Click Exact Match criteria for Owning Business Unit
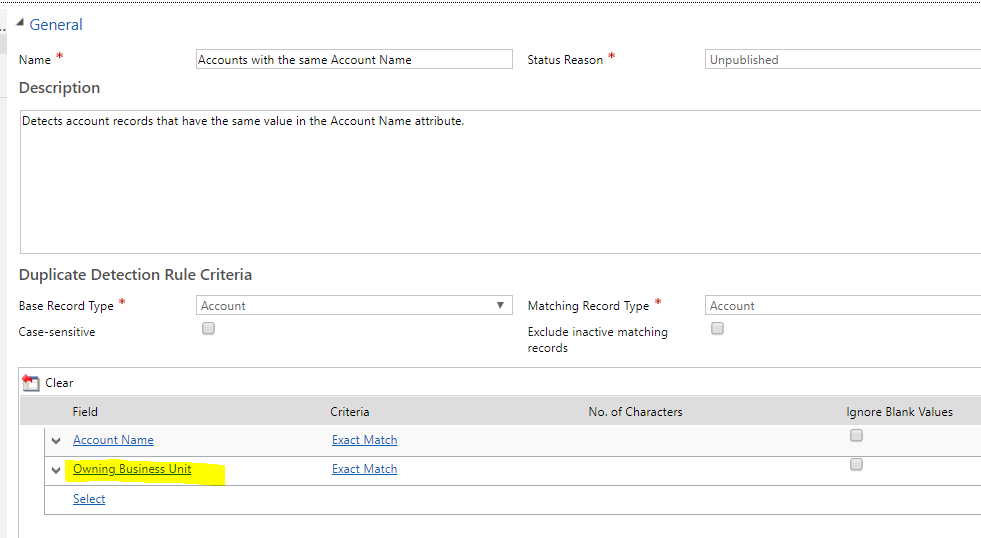Image resolution: width=981 pixels, height=538 pixels. click(365, 469)
